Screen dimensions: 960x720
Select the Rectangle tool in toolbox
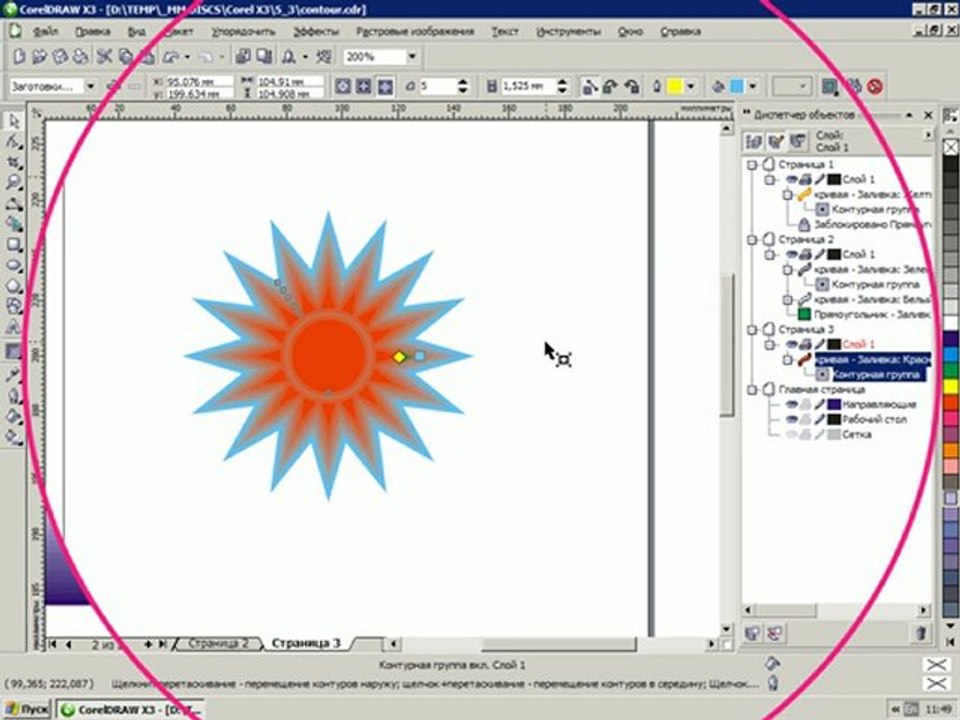pyautogui.click(x=13, y=245)
